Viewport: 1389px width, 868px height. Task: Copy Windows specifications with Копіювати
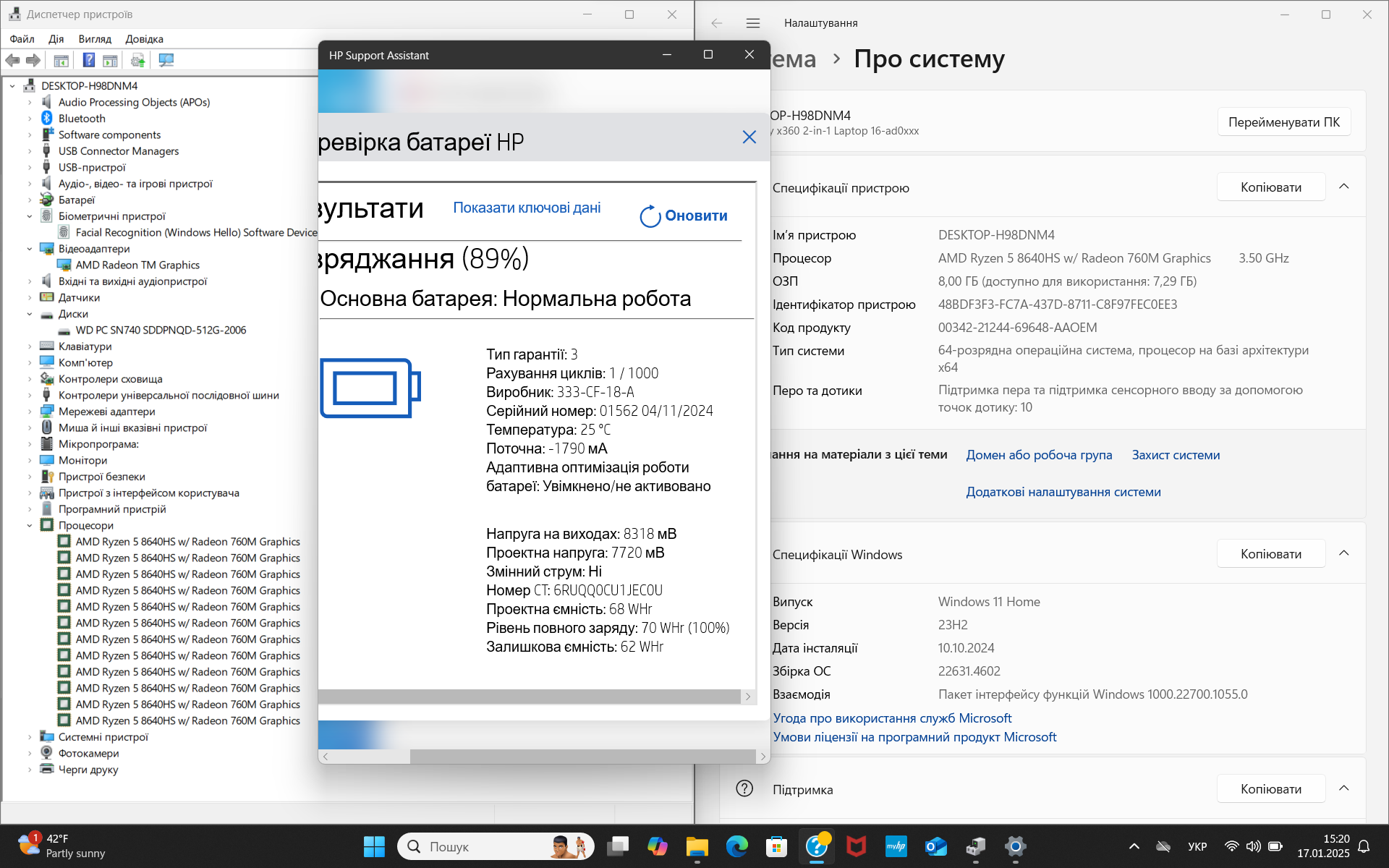(1270, 554)
